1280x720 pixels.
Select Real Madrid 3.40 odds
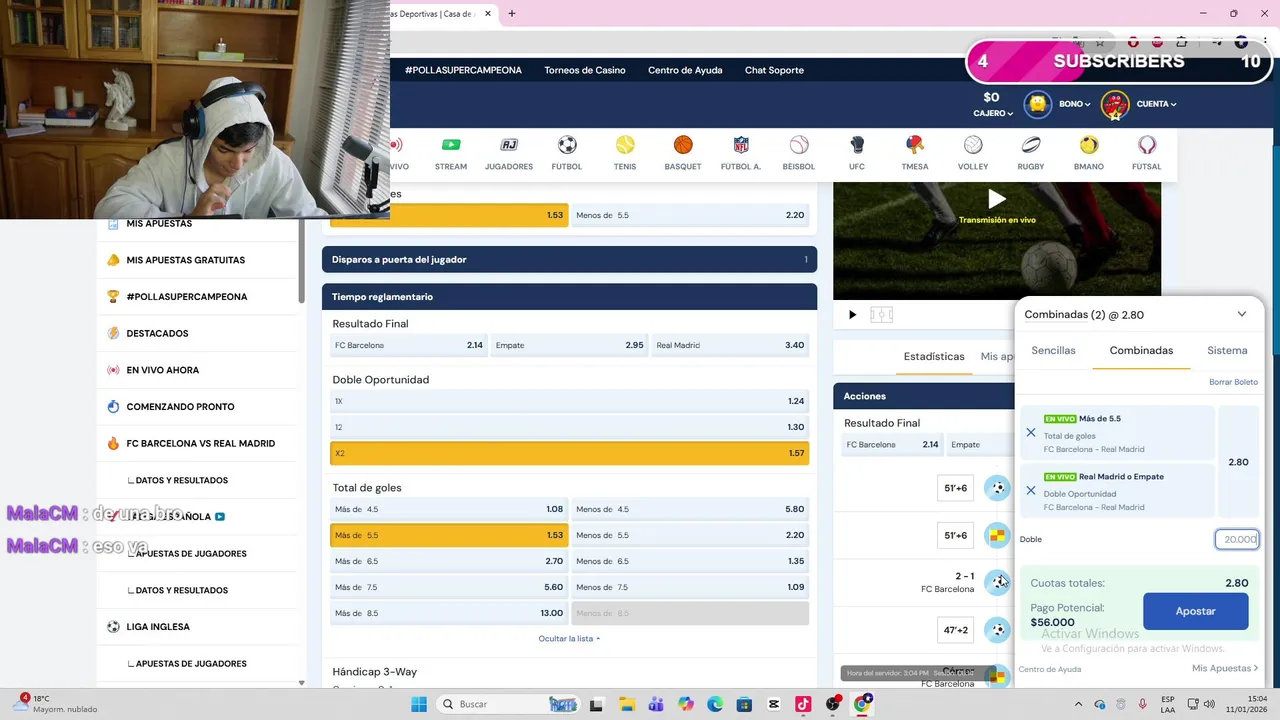coord(730,345)
